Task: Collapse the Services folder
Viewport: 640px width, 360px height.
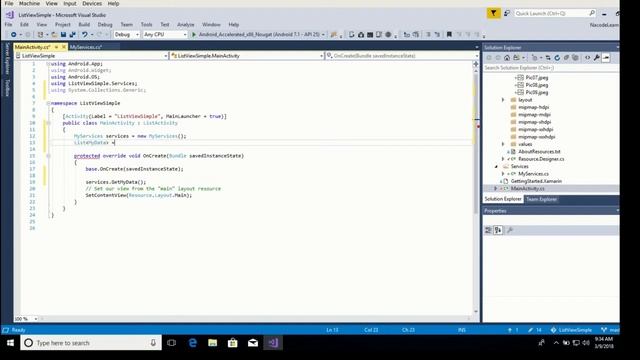Action: tap(496, 167)
